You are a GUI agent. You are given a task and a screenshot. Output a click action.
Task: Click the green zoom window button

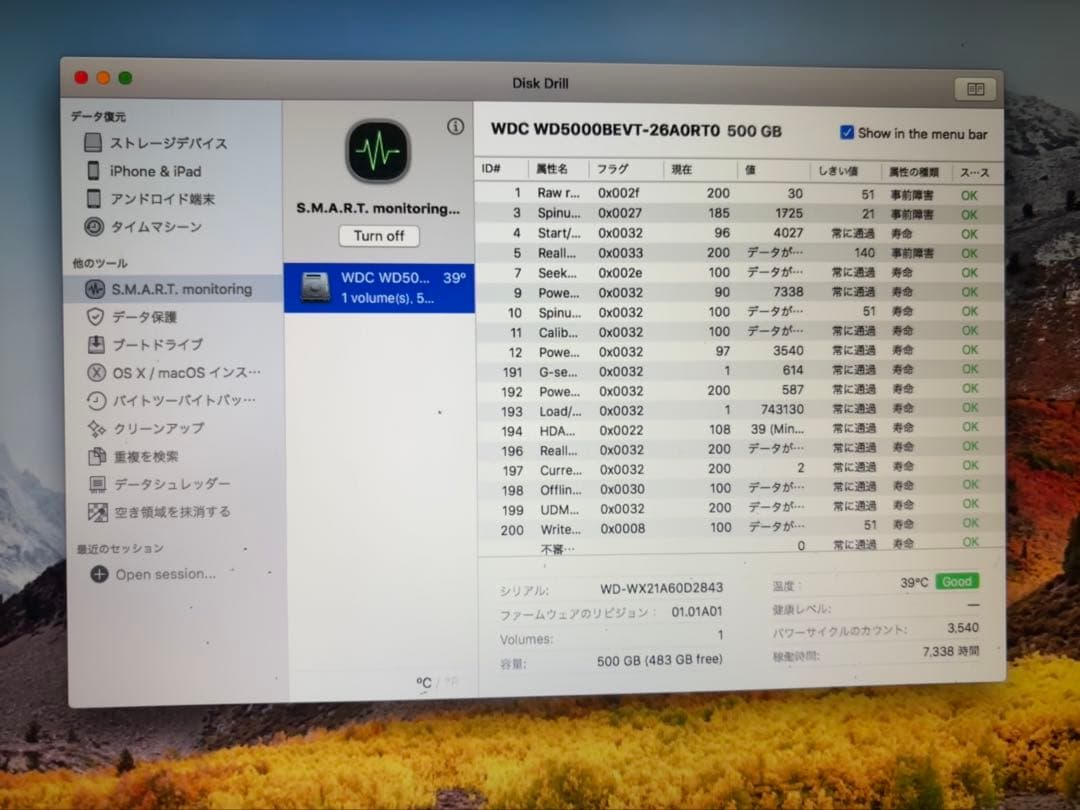click(125, 78)
